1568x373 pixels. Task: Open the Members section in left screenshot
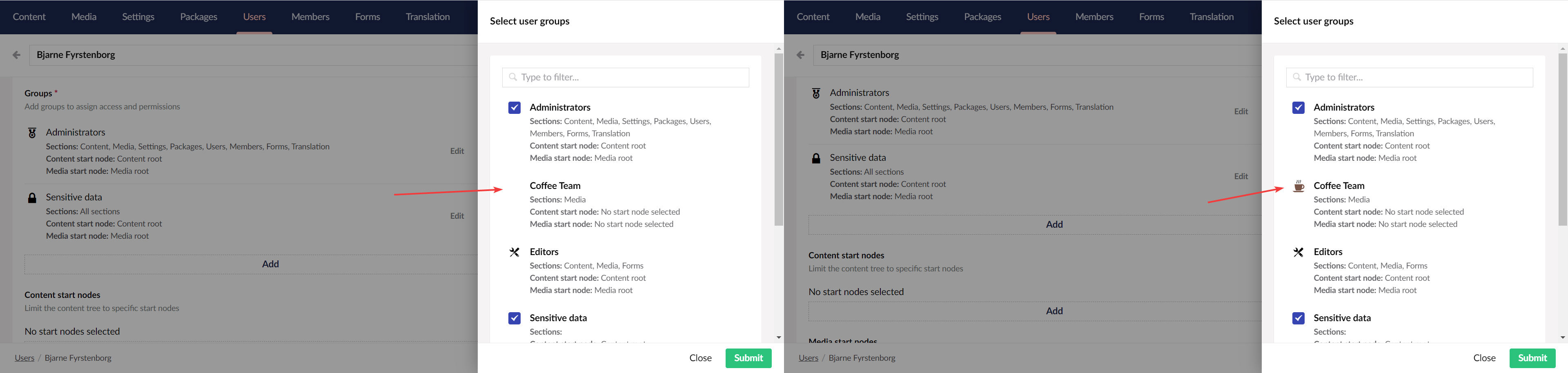pos(310,17)
